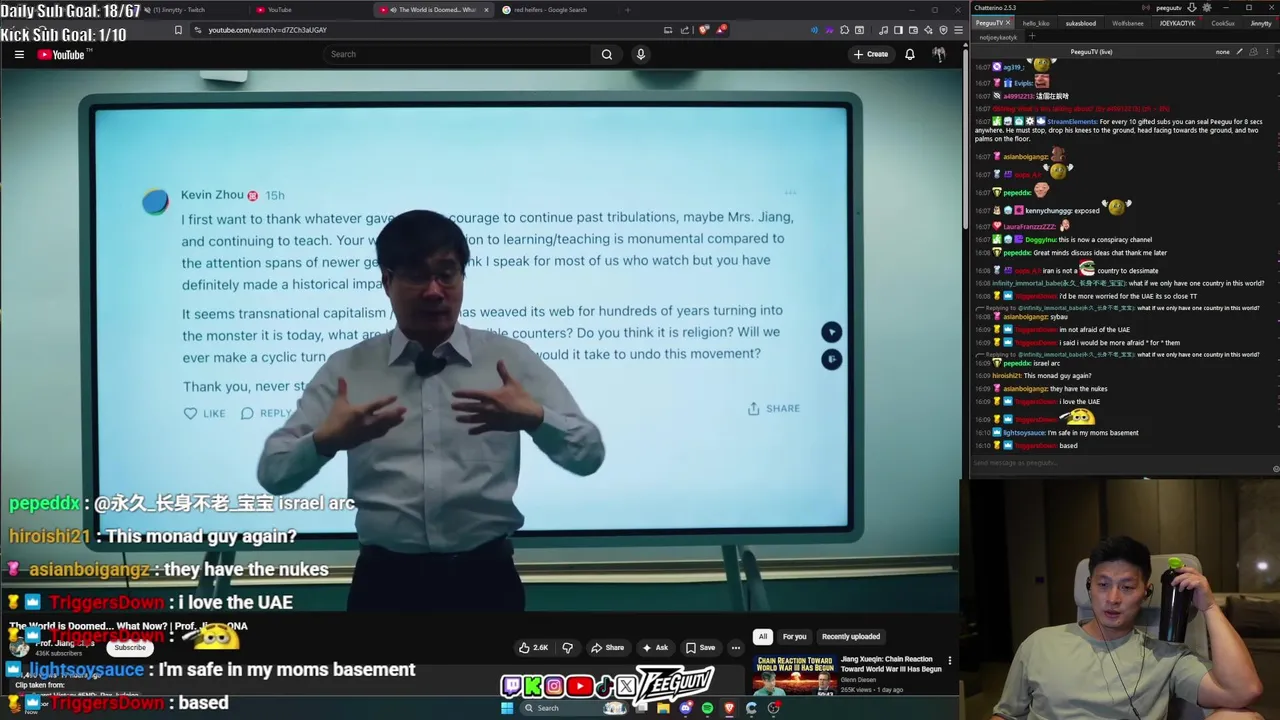Screen dimensions: 1280x720
Task: Select the sukasblood Chatterino tab
Action: tap(1081, 23)
